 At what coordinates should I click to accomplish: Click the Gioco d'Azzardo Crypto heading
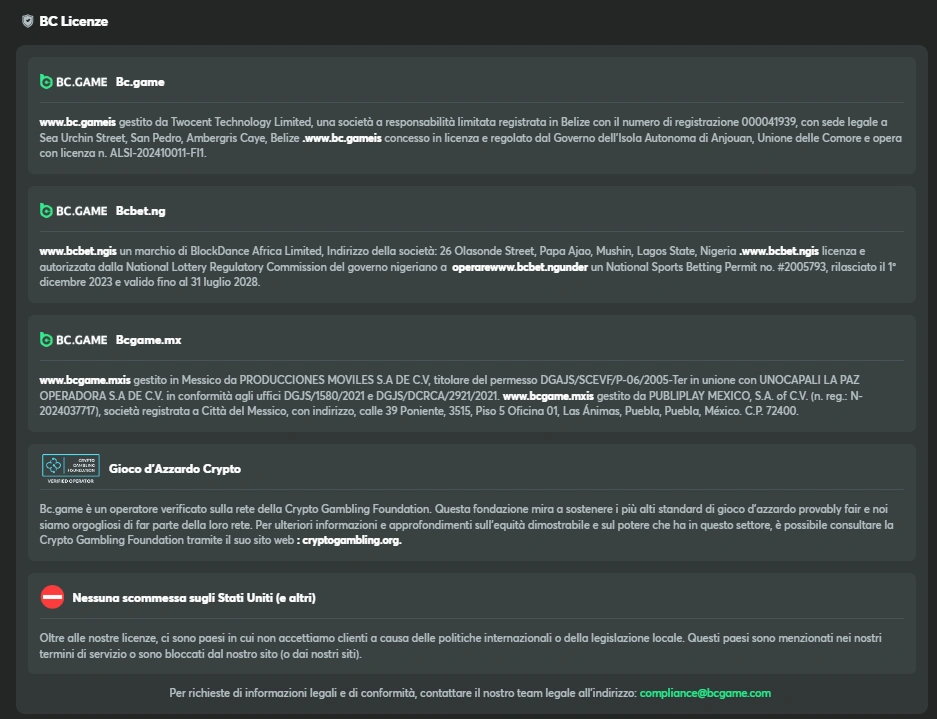[175, 468]
